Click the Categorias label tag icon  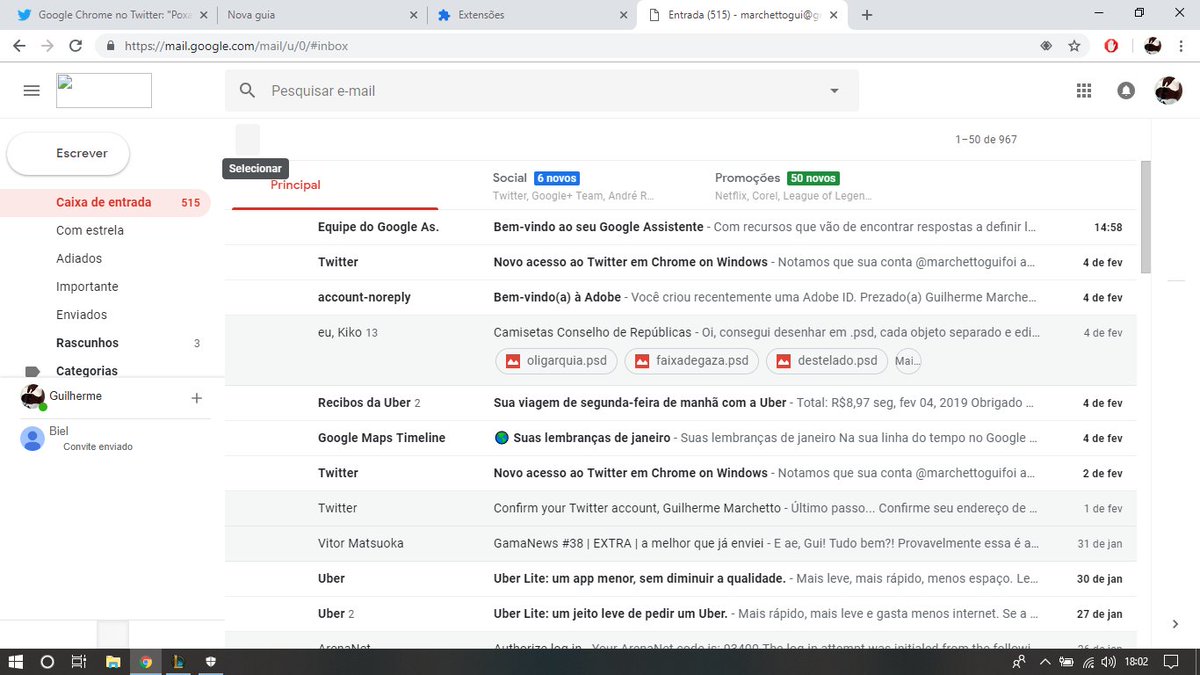32,371
